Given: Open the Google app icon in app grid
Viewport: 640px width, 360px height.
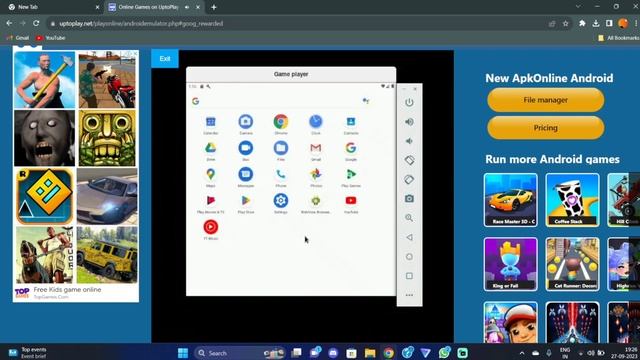Looking at the screenshot, I should coord(351,148).
